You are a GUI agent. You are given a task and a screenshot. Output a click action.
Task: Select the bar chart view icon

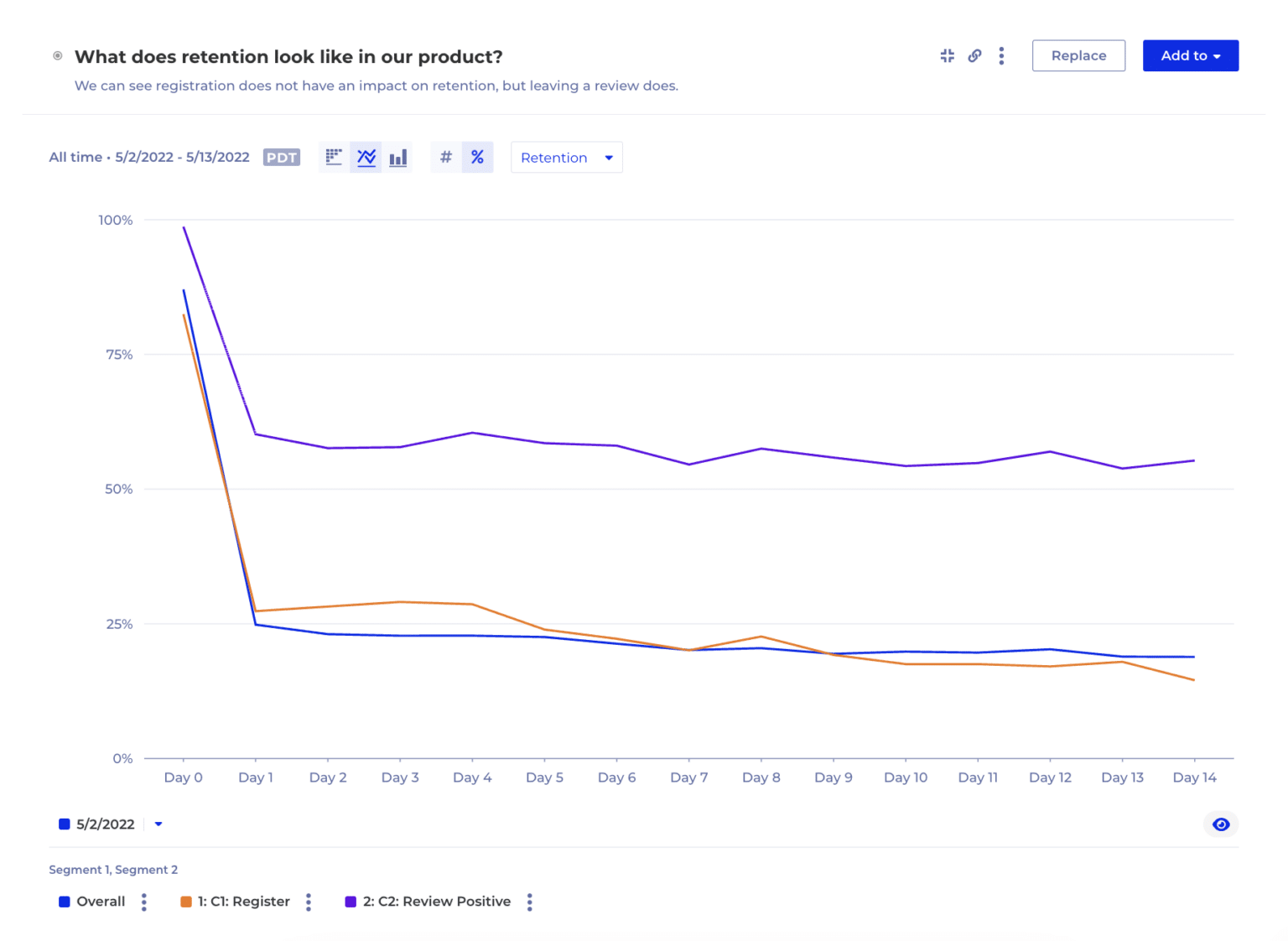pos(398,158)
